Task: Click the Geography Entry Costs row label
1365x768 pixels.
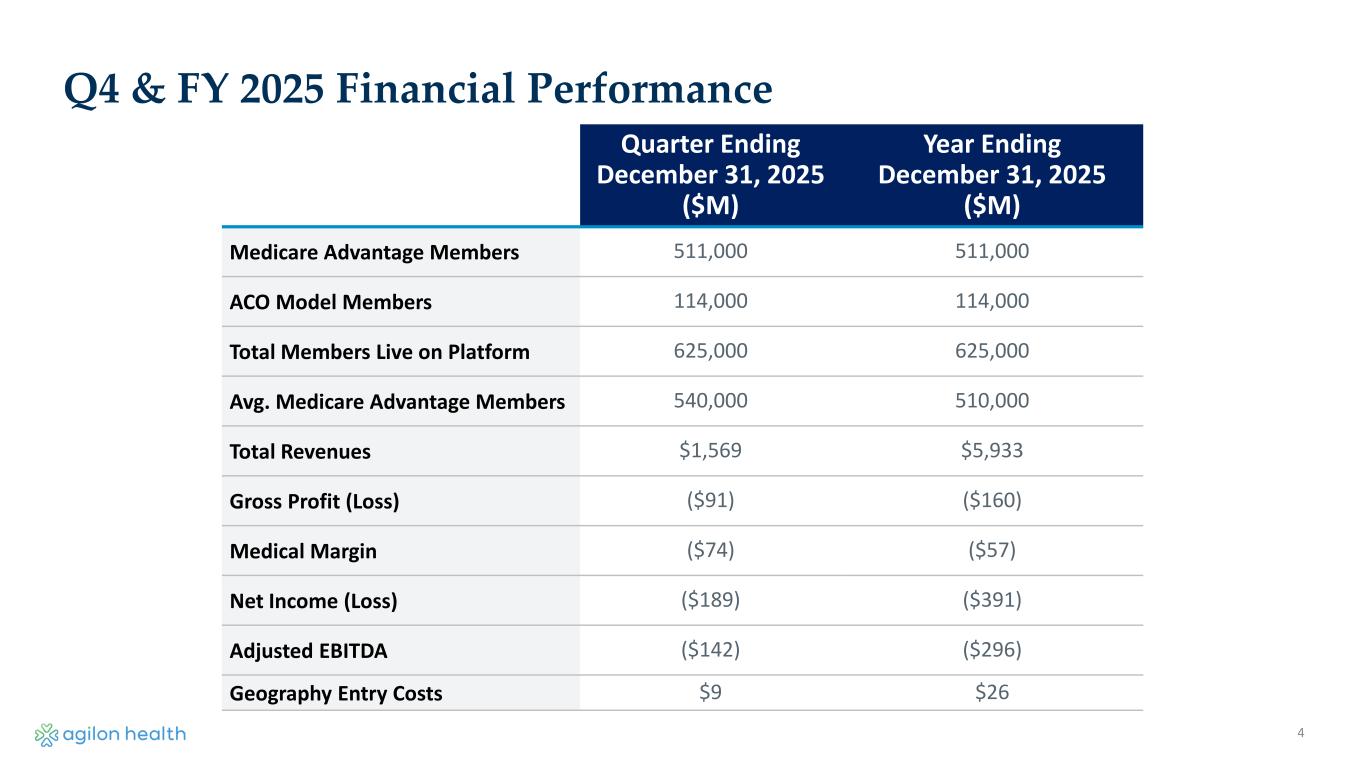Action: [336, 693]
